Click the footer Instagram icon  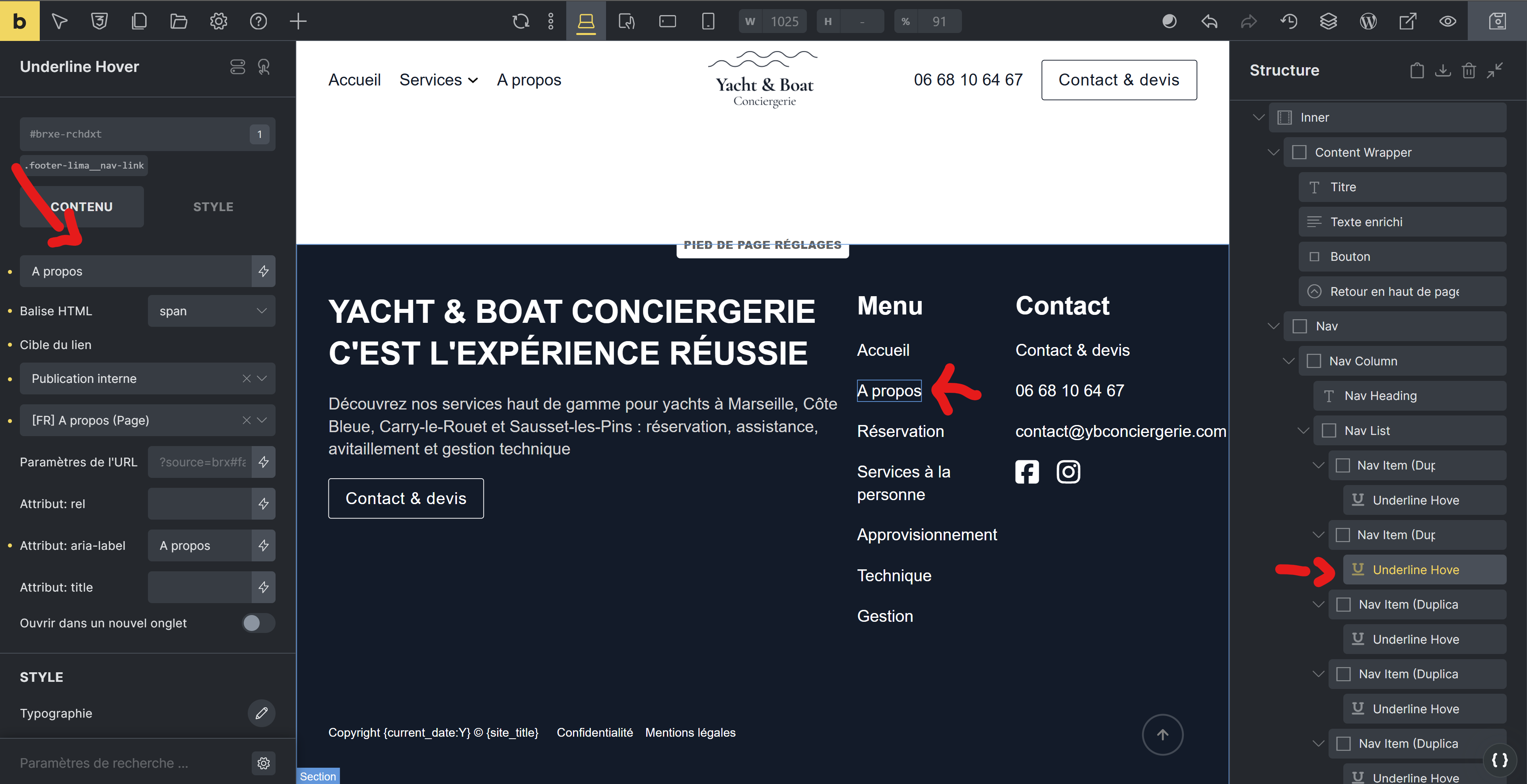(1069, 472)
